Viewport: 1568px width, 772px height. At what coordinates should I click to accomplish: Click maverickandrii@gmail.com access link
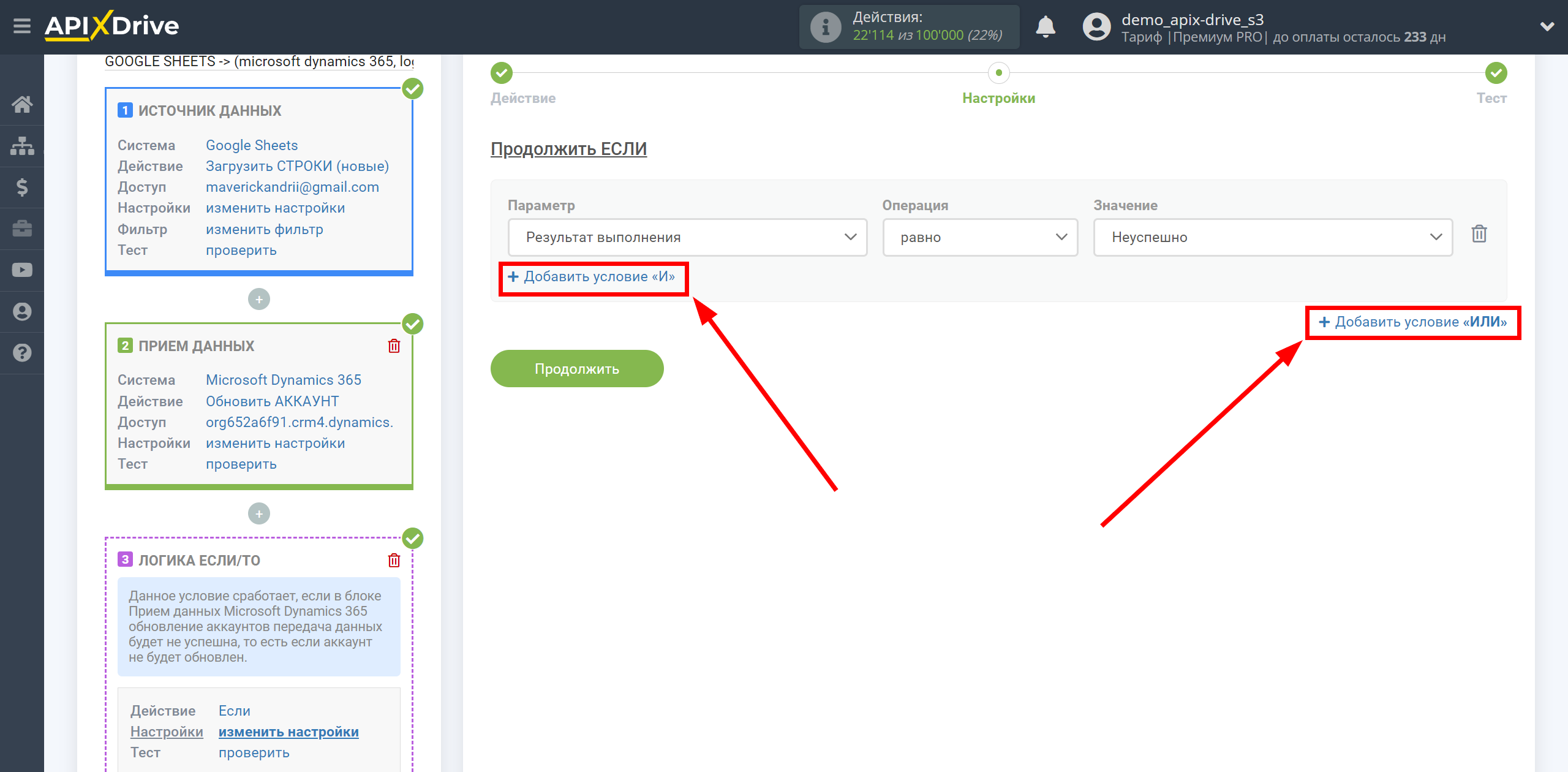point(292,187)
